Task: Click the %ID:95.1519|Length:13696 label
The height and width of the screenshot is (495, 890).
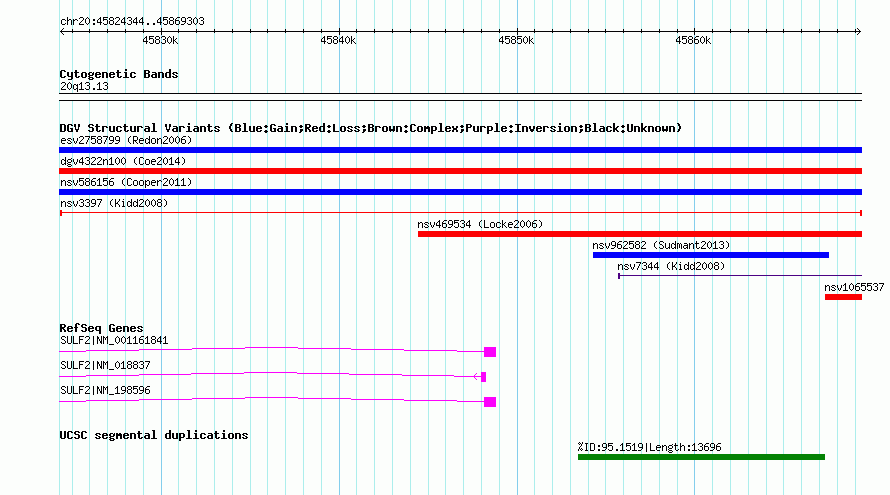Action: tap(649, 447)
